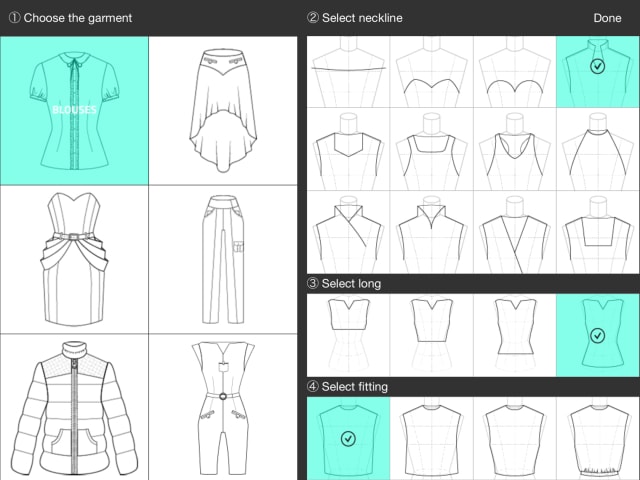This screenshot has height=480, width=640.
Task: Choose the cargo trousers garment
Action: tap(223, 260)
